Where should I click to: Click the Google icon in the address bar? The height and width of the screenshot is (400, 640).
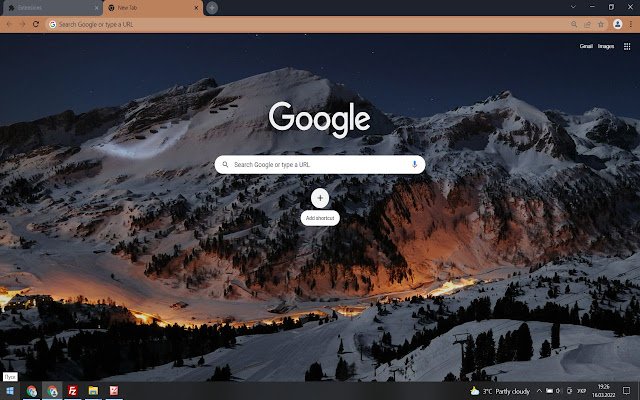coord(53,24)
